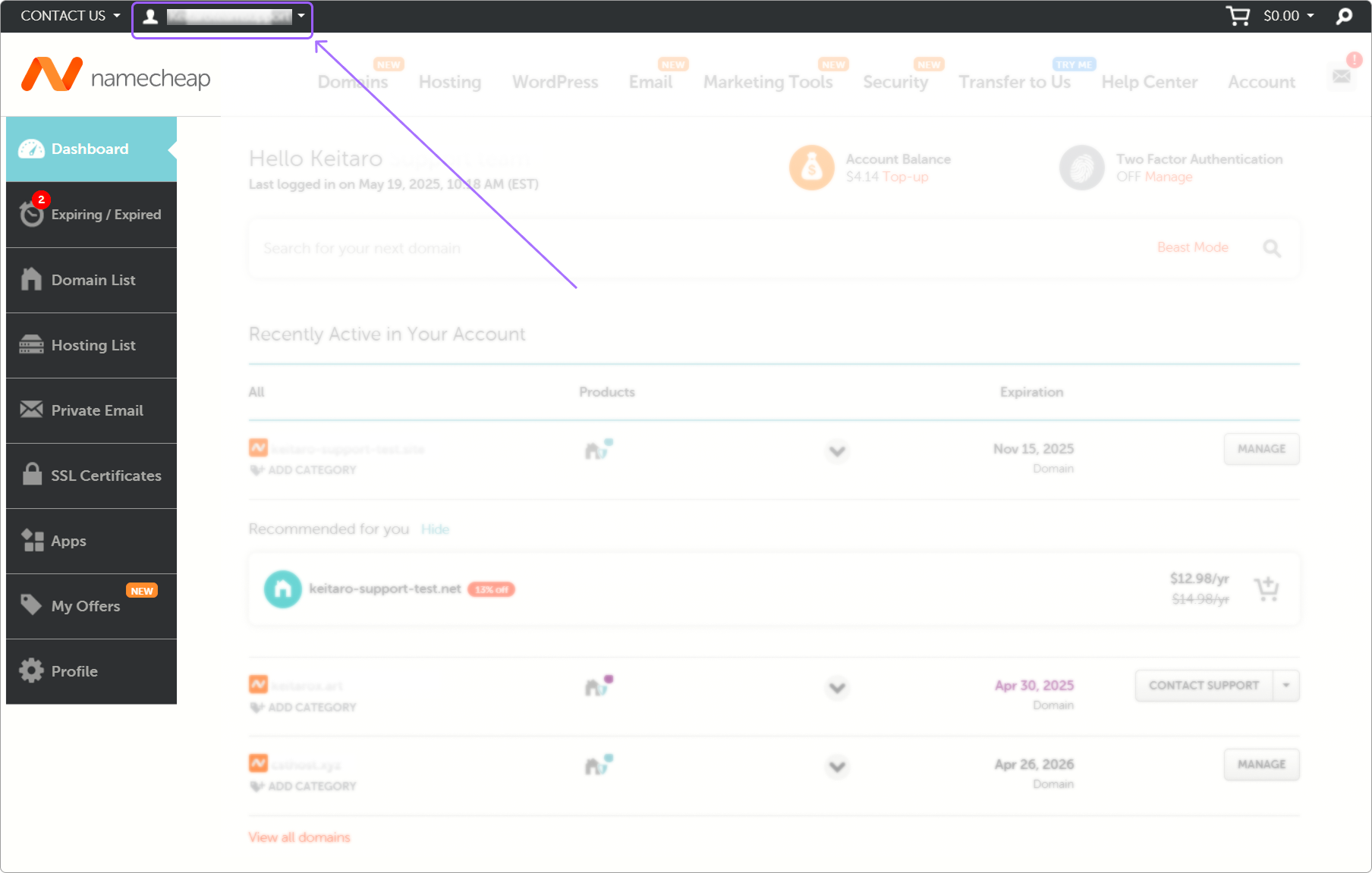The image size is (1372, 873).
Task: Open My Offers in sidebar
Action: click(91, 606)
